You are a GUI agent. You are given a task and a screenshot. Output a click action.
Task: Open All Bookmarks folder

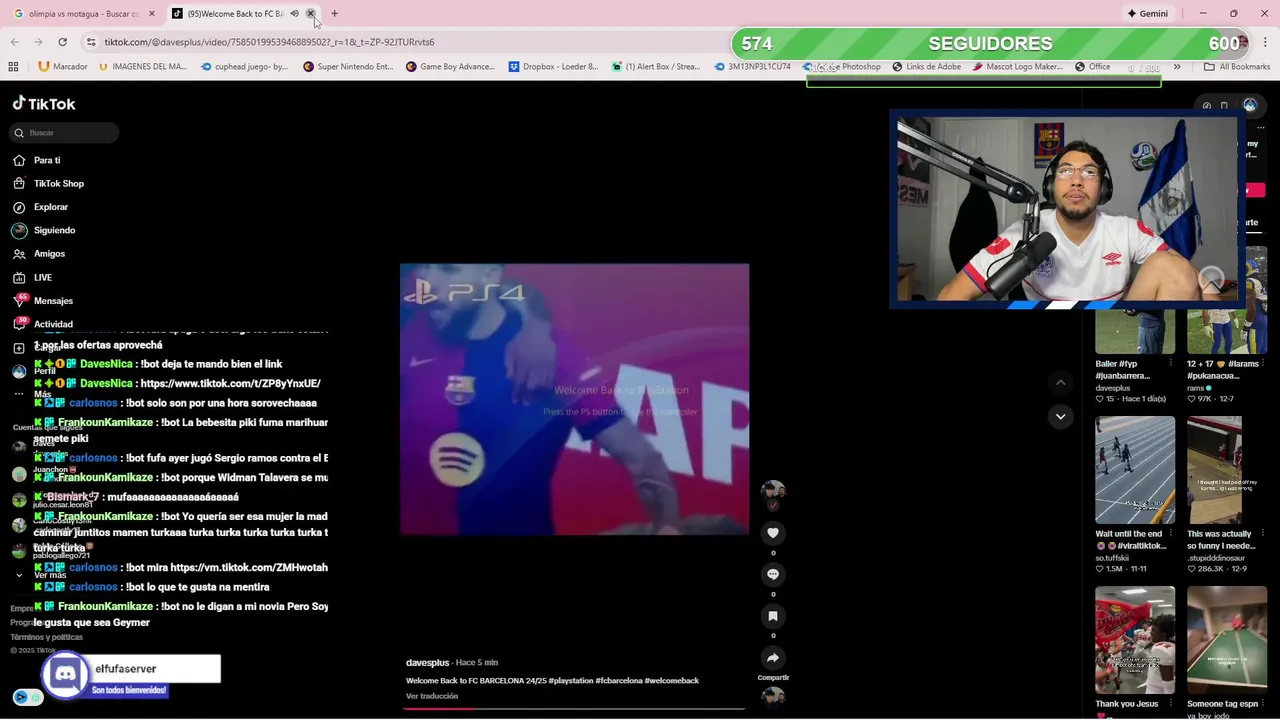[x=1236, y=67]
